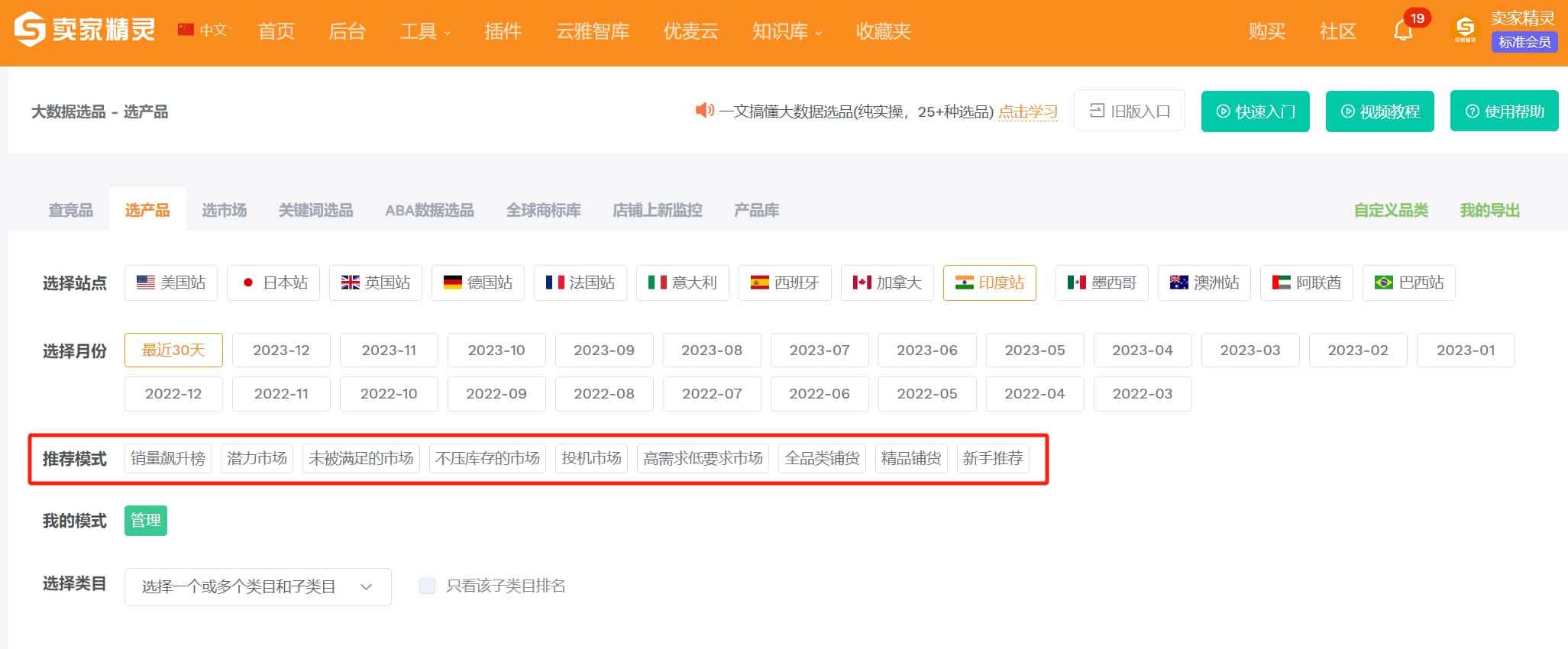Select the 最近30天 month option
The width and height of the screenshot is (1568, 649).
[x=173, y=350]
